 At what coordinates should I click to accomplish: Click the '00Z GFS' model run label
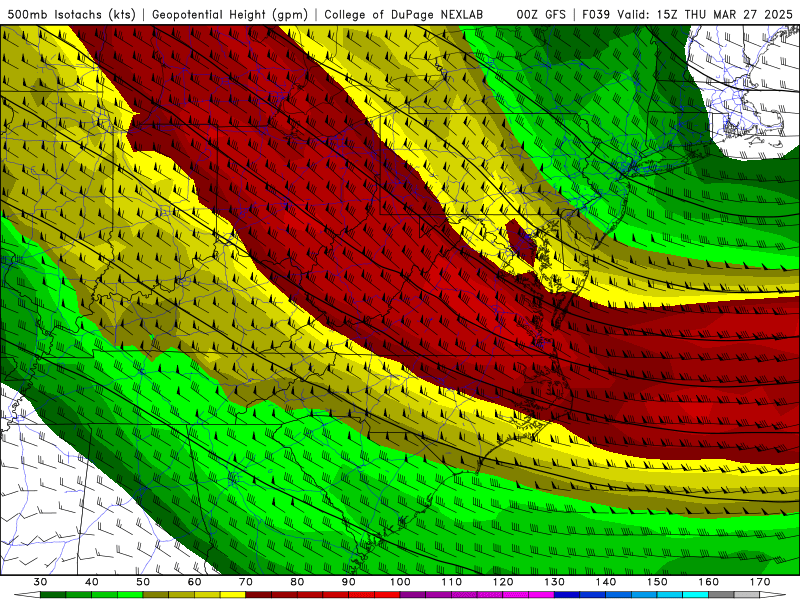[541, 14]
